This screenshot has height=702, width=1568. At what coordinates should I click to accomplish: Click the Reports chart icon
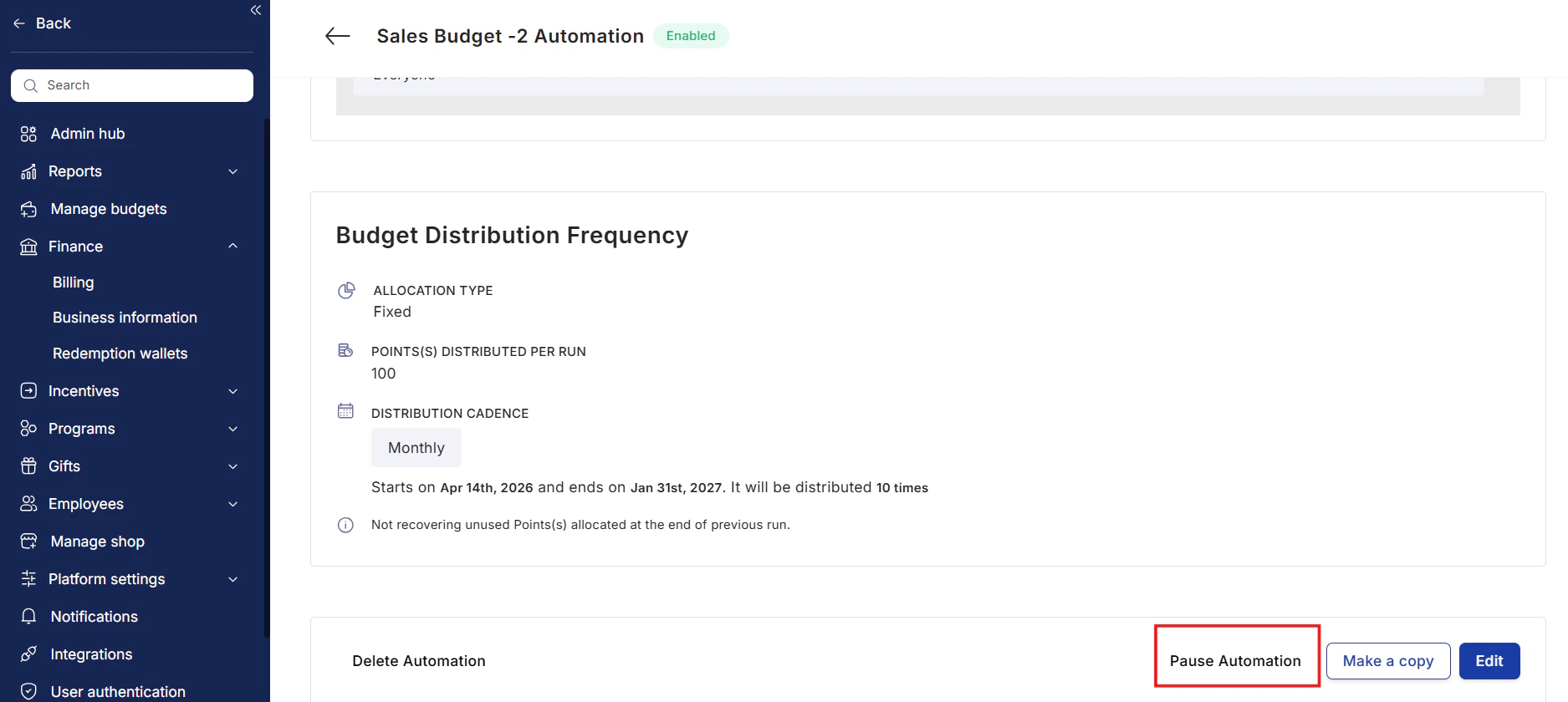28,171
